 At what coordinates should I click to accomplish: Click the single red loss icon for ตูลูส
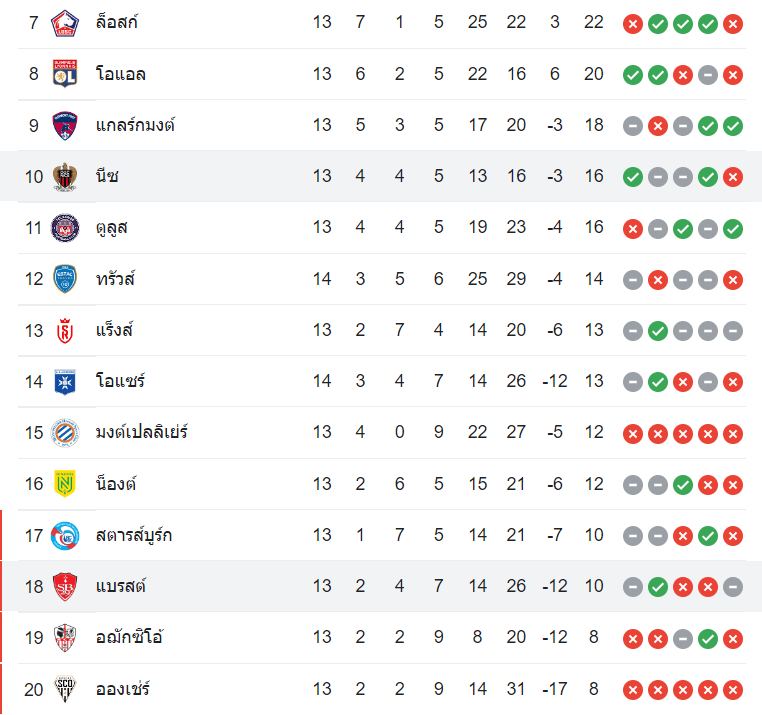click(633, 229)
